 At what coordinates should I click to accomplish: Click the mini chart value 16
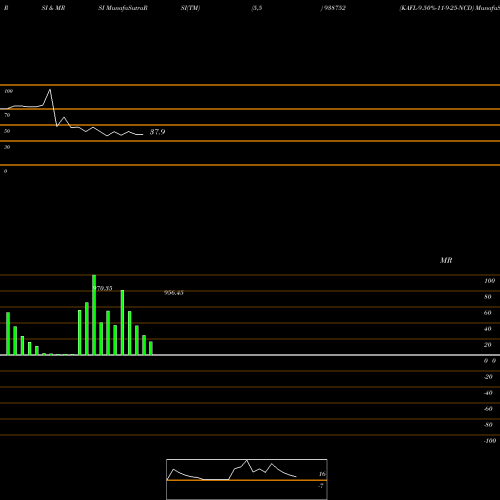point(322,474)
